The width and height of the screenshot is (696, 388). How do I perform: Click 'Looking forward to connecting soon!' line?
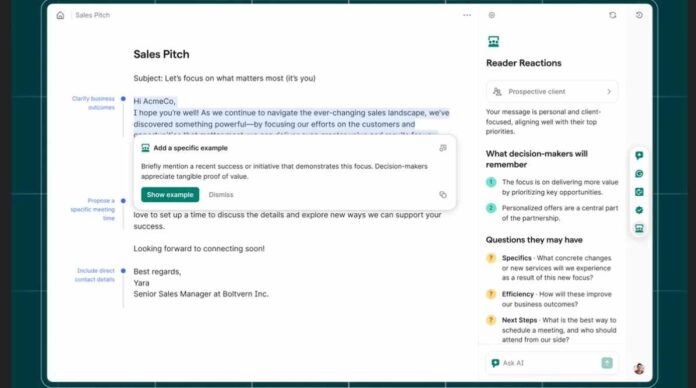click(x=199, y=249)
